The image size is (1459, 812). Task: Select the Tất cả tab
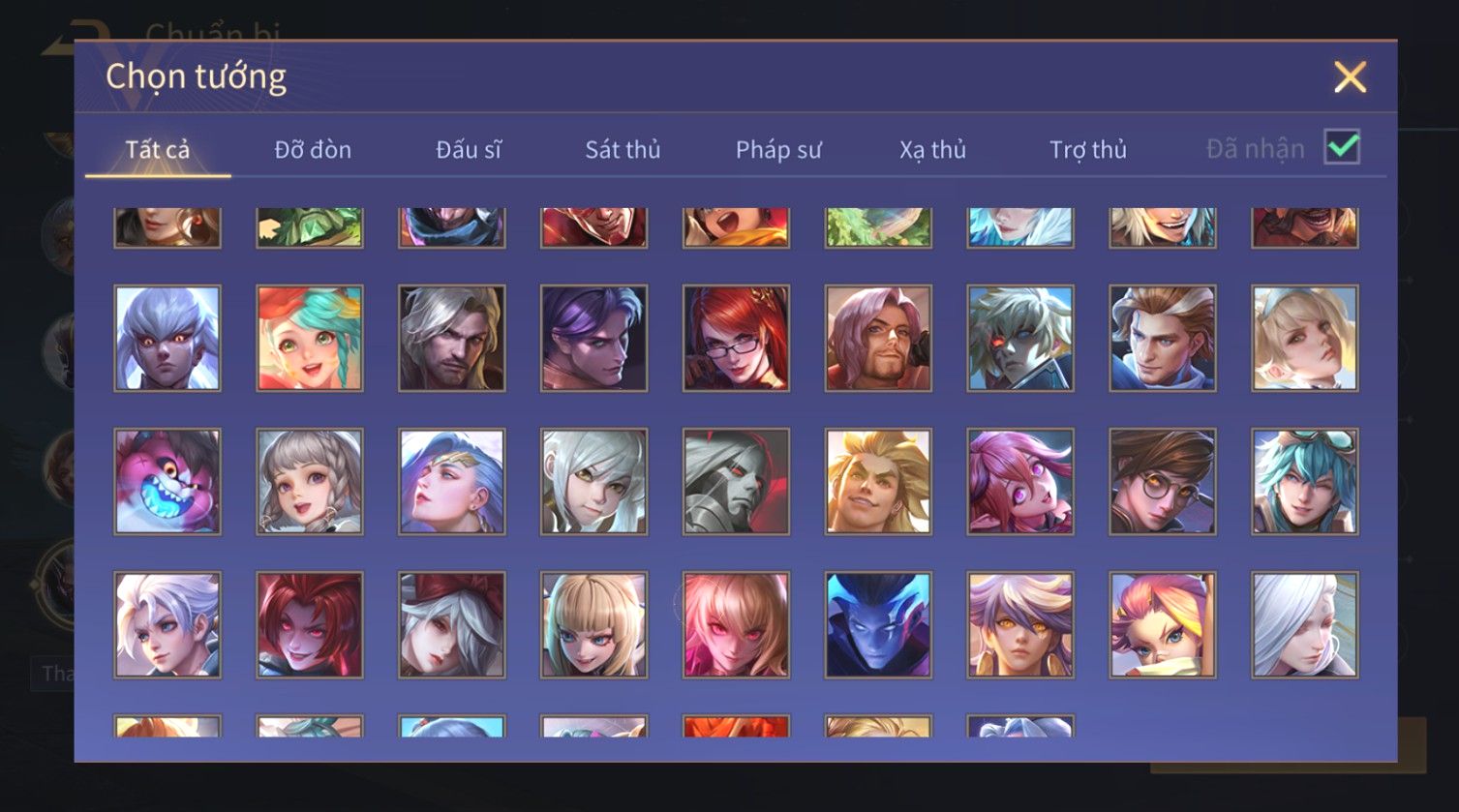point(158,150)
